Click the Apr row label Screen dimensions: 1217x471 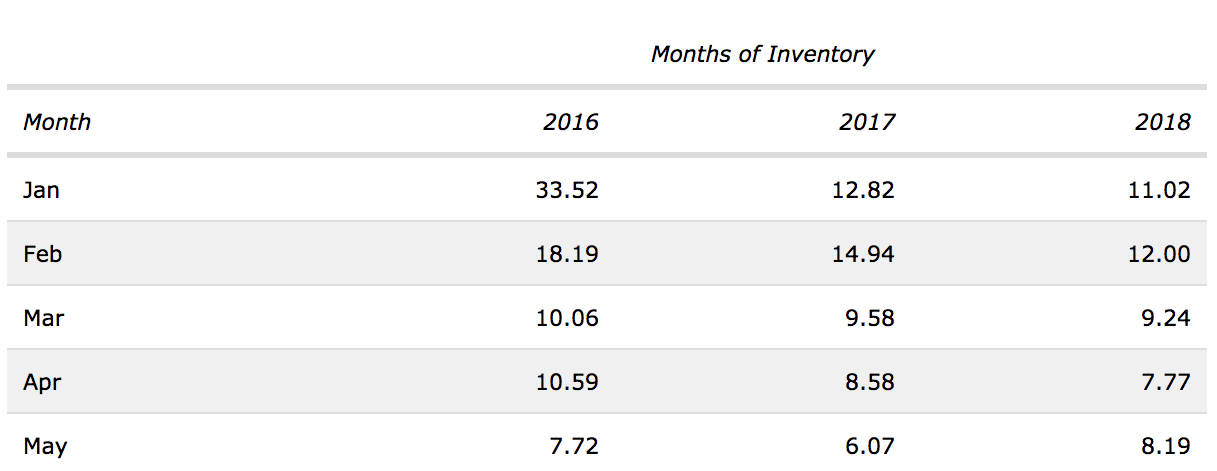42,382
